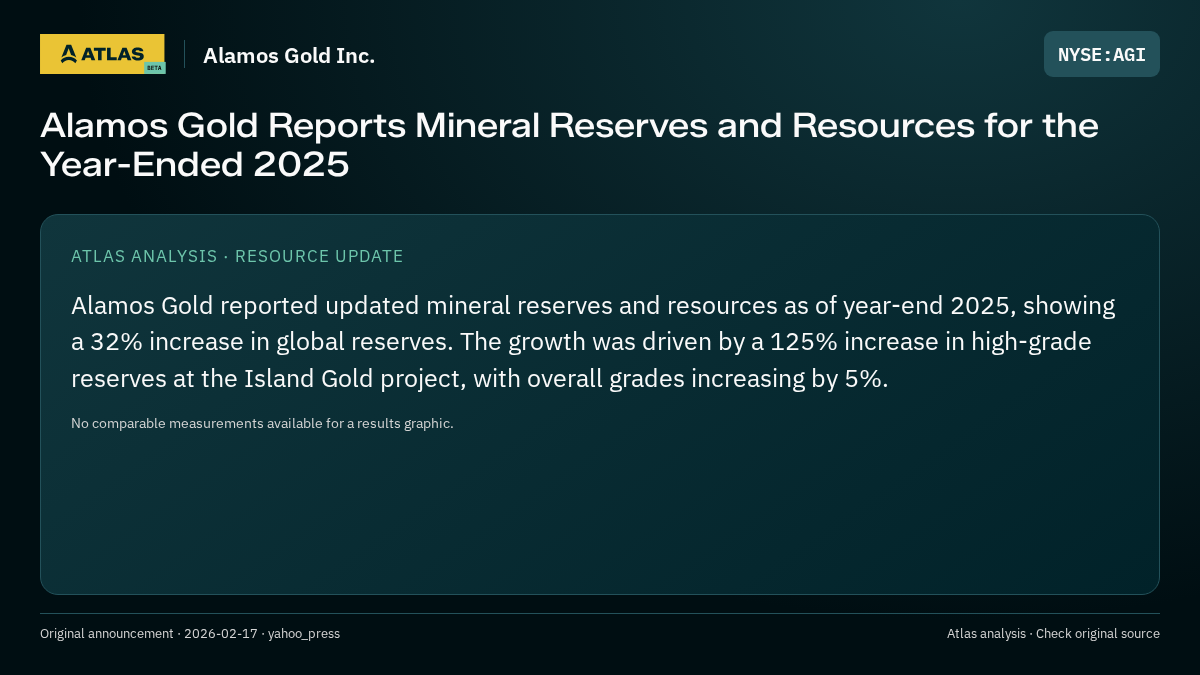1200x675 pixels.
Task: Click the Mineral Reserves and Resources headline
Action: (569, 145)
